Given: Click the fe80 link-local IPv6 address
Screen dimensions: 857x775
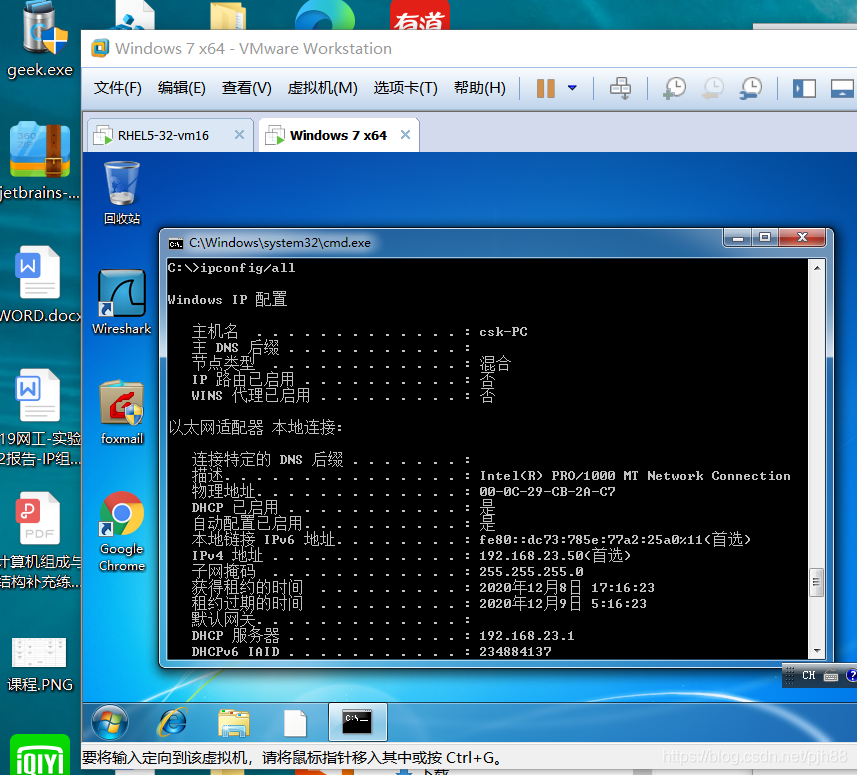Looking at the screenshot, I should pyautogui.click(x=591, y=540).
